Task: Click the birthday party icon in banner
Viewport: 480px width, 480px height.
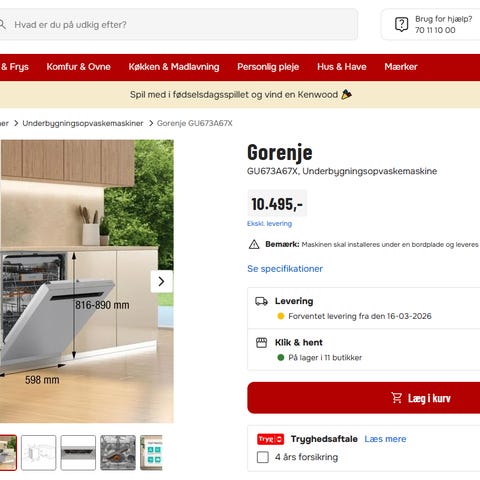Action: (346, 95)
